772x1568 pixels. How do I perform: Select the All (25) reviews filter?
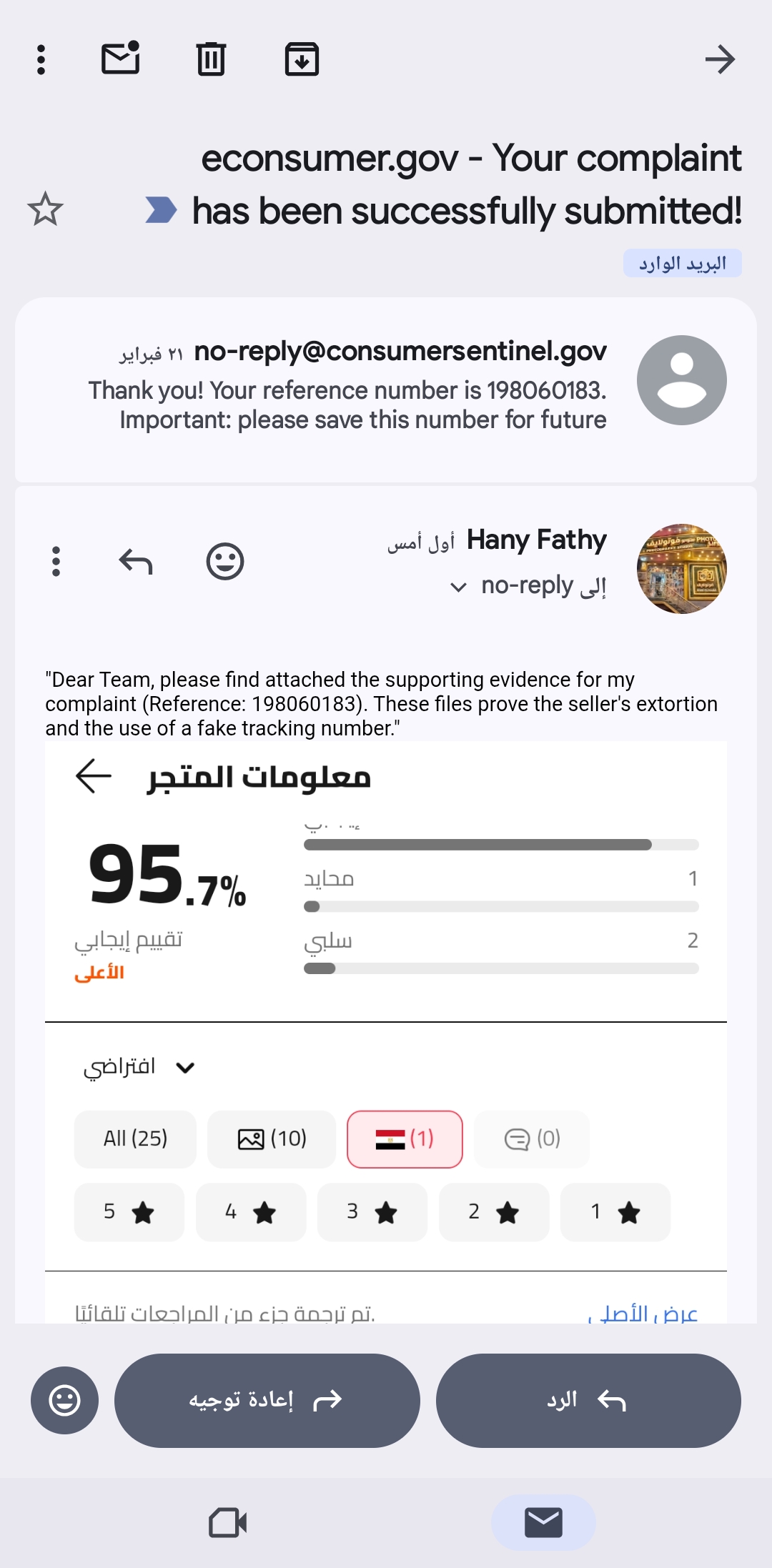135,1138
